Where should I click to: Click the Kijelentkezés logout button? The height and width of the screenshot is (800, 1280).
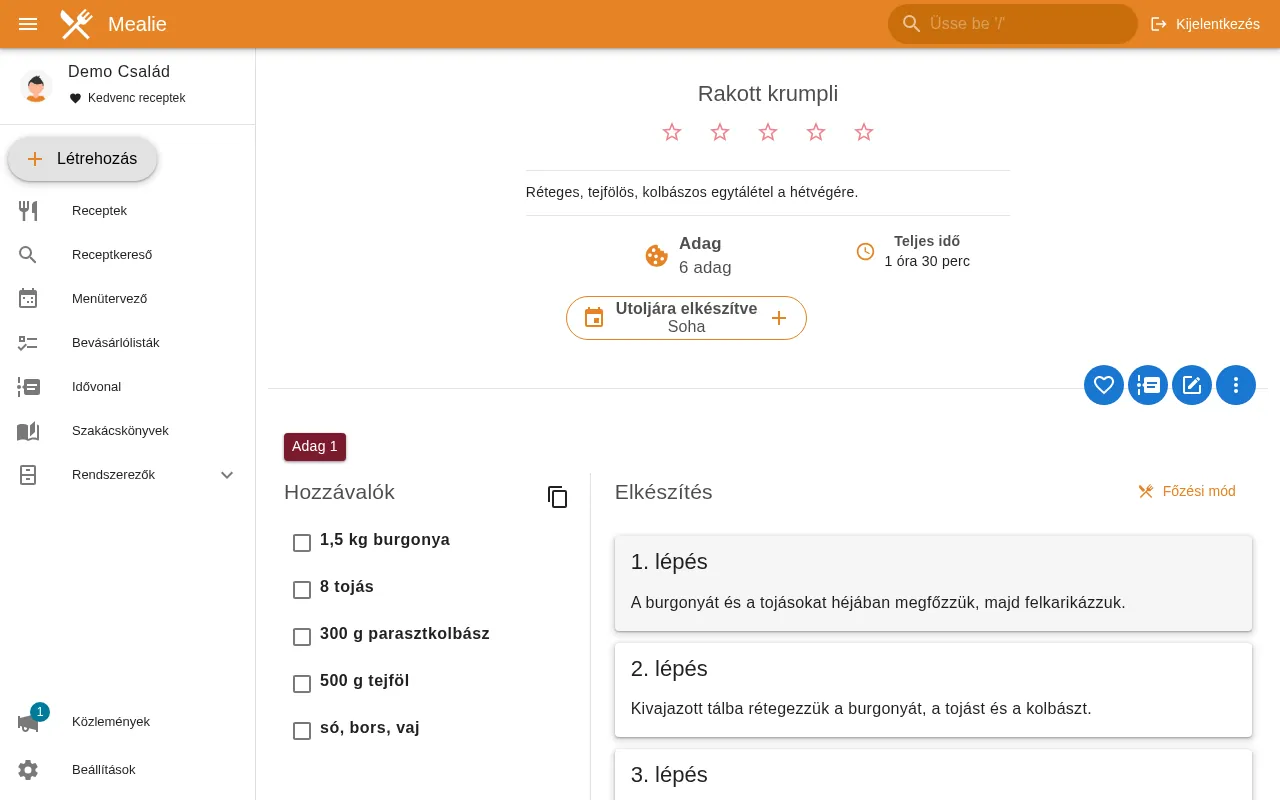[1205, 24]
